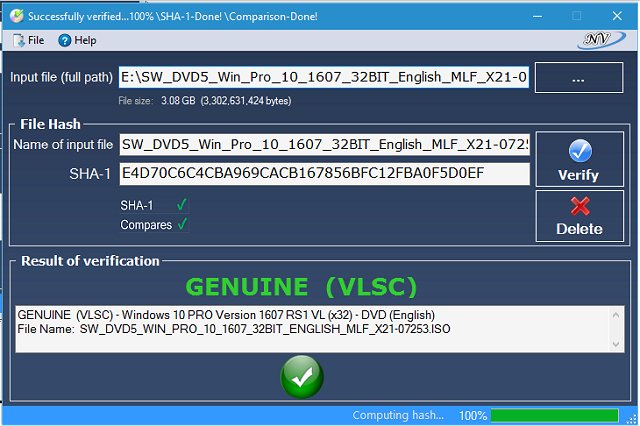Click the result box scroll up arrow

(616, 315)
